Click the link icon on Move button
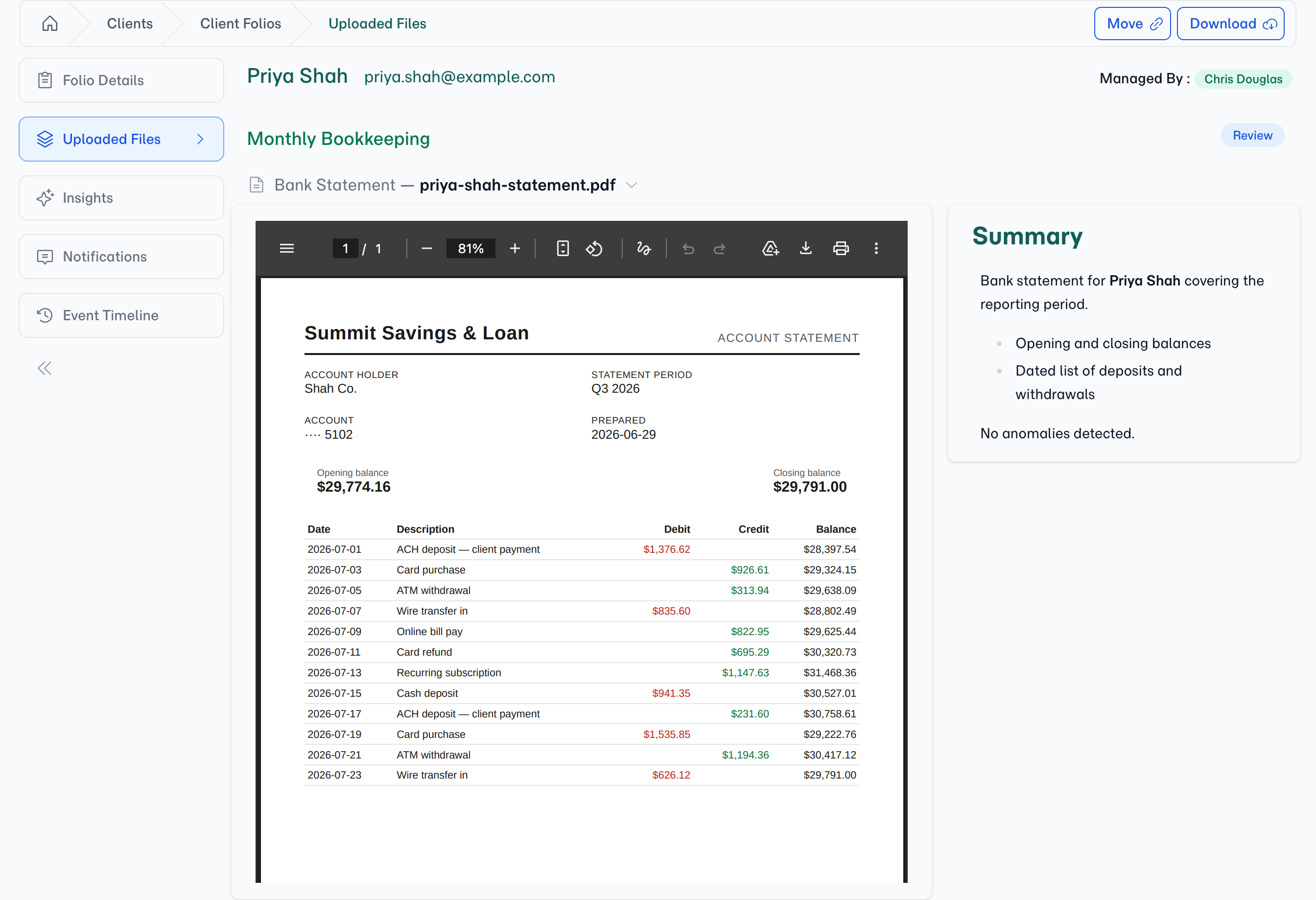Screen dimensions: 1316x900 (x=1155, y=24)
